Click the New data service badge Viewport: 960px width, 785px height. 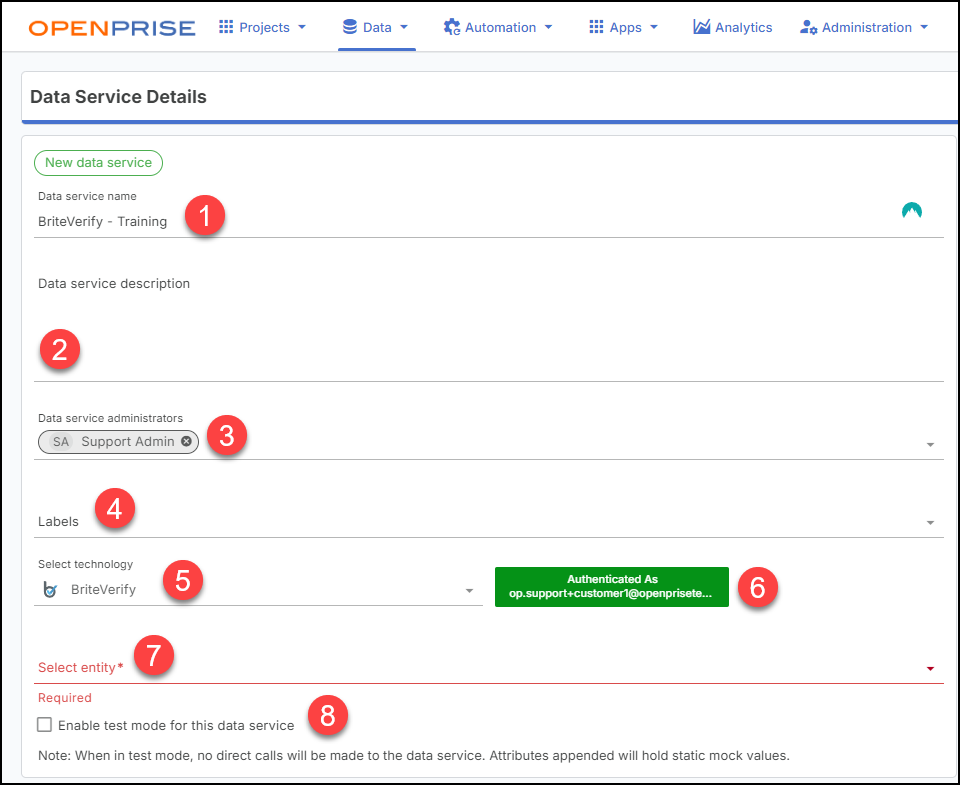(99, 163)
